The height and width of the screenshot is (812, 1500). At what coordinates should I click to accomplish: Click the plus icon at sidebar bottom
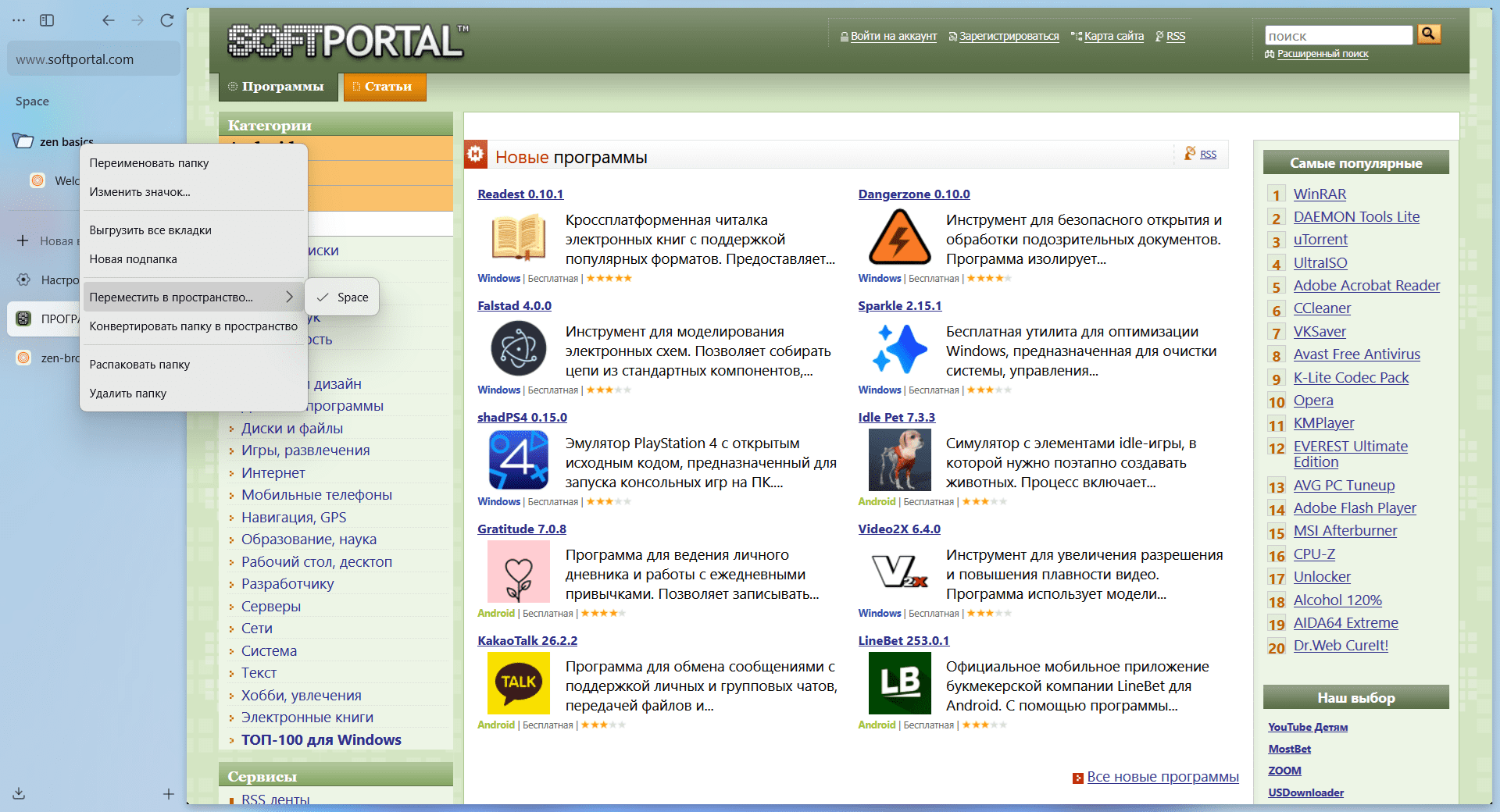click(169, 794)
